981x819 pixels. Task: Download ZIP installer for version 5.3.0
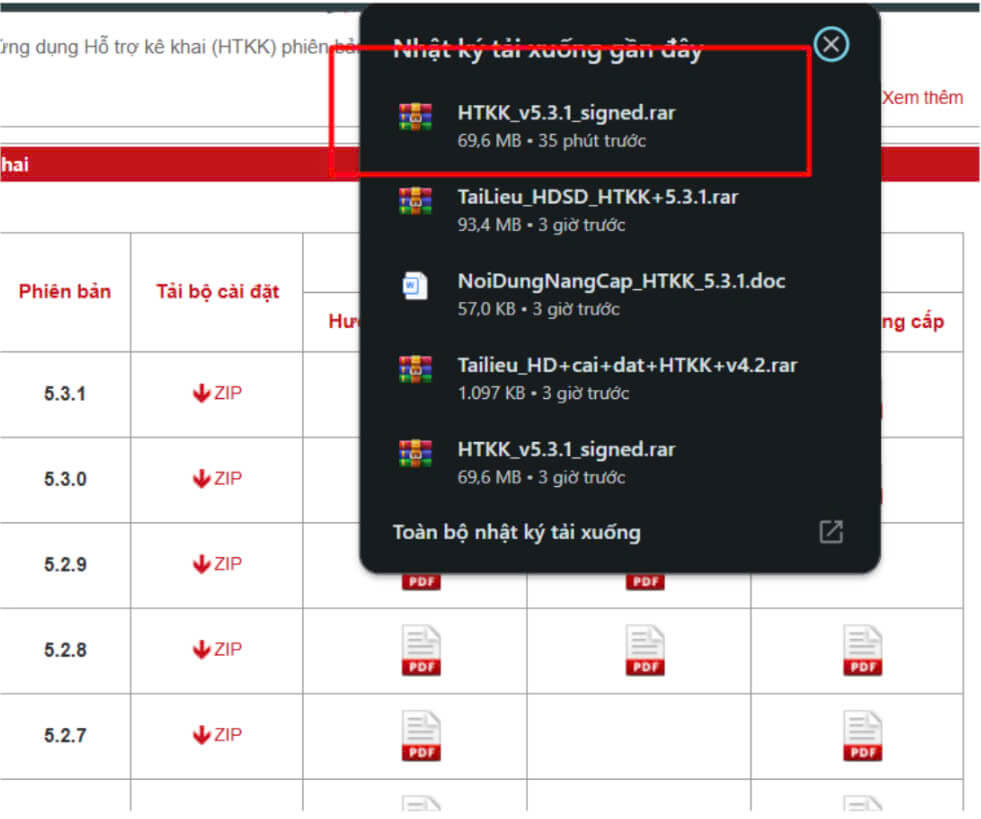pos(217,479)
